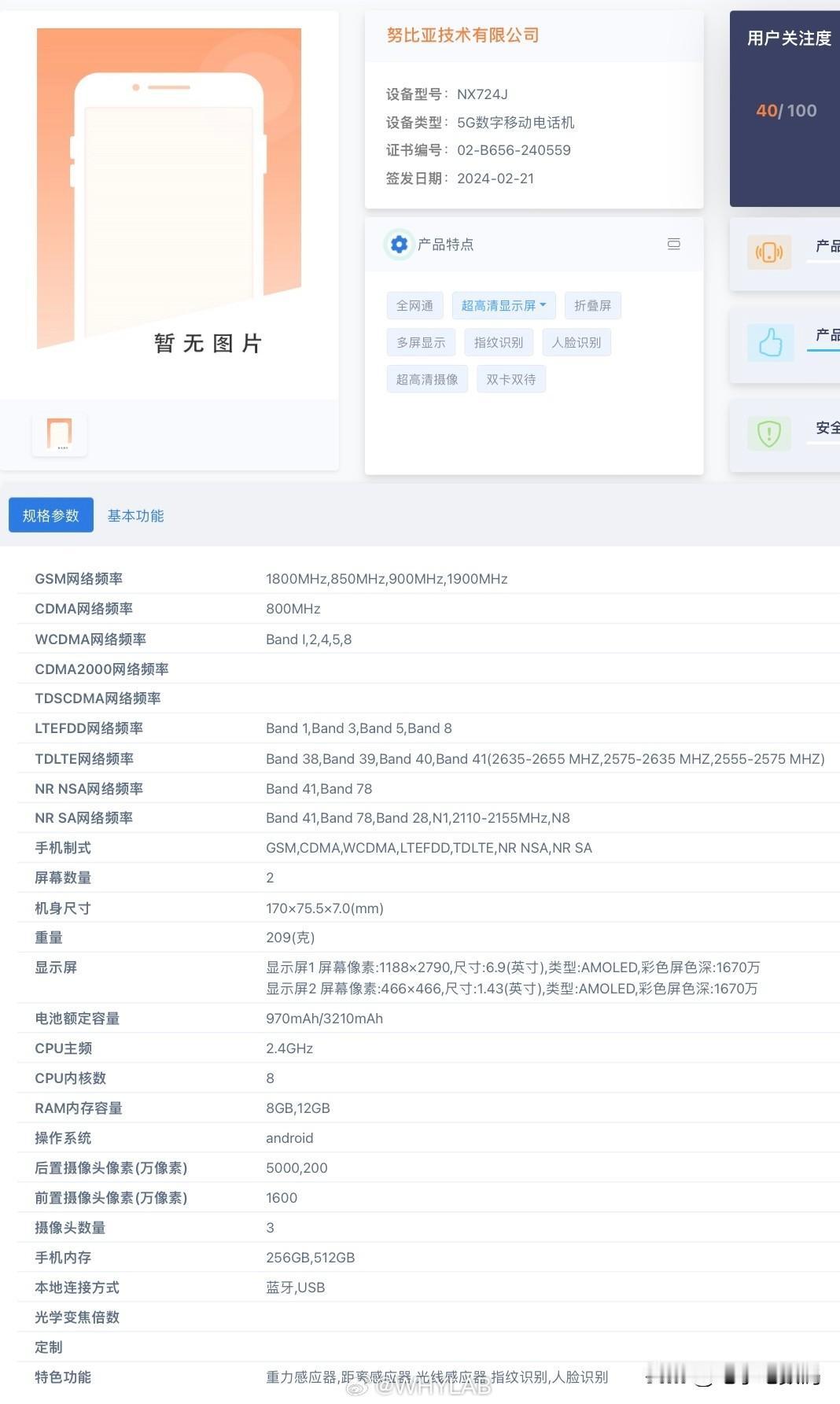Click the device model value NX724J
The image size is (840, 1404).
pyautogui.click(x=482, y=94)
